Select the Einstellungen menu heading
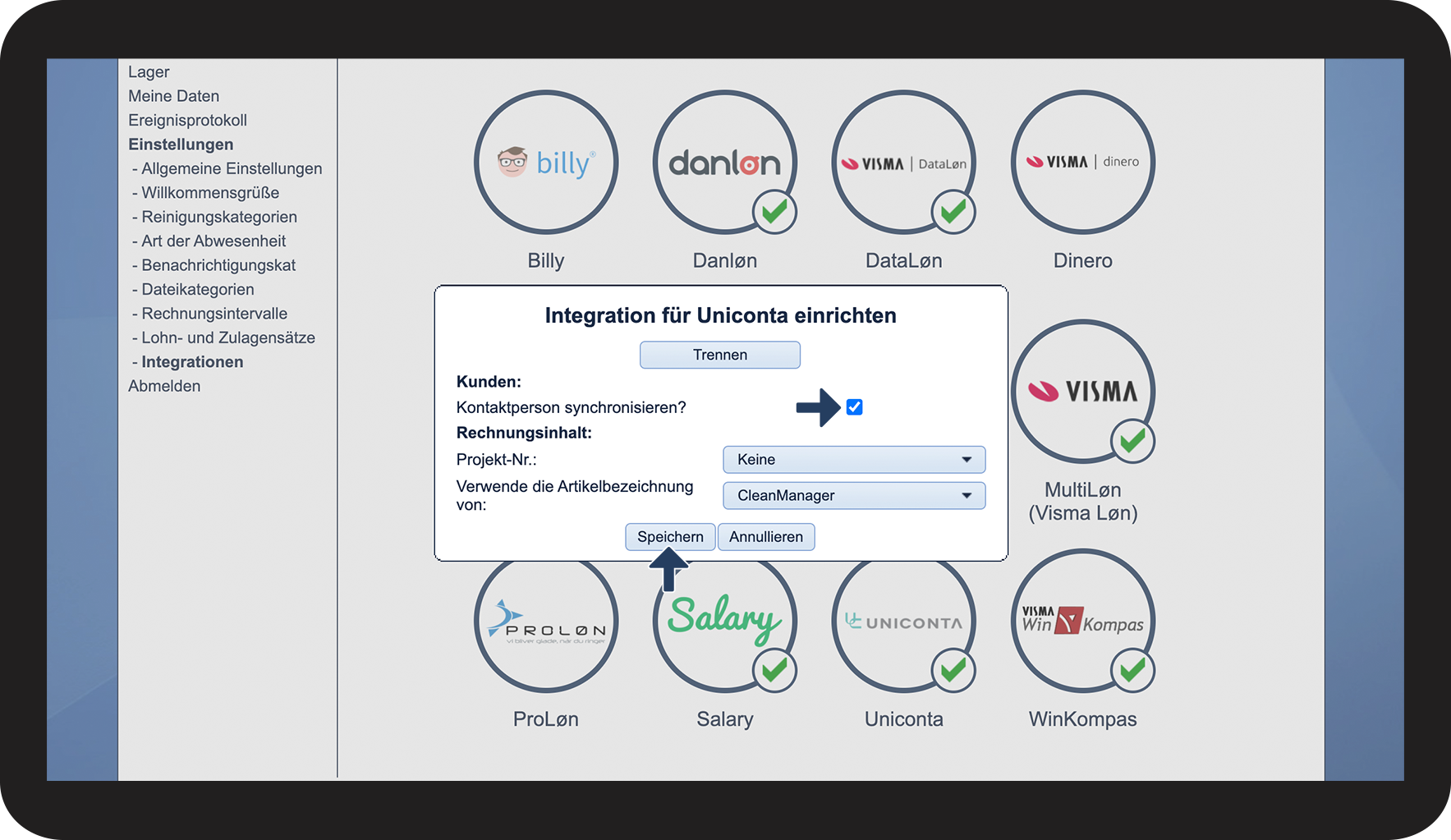The width and height of the screenshot is (1451, 840). tap(181, 145)
